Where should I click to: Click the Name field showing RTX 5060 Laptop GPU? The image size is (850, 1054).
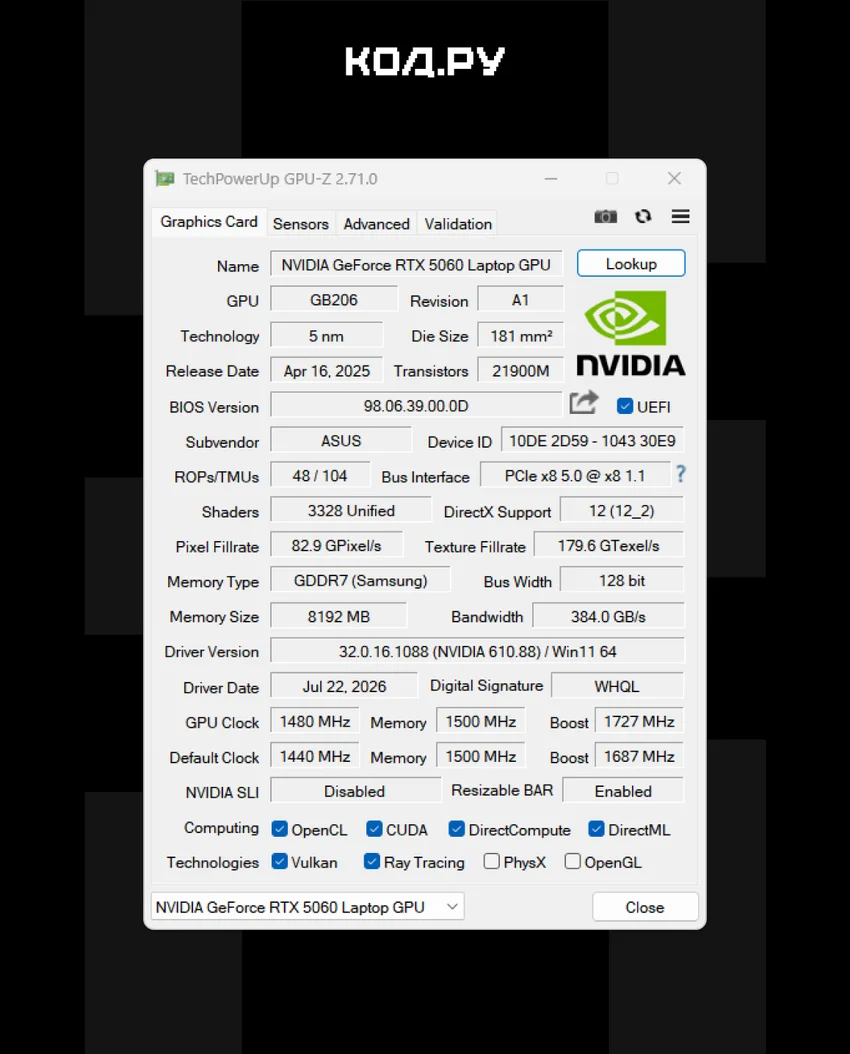click(416, 265)
